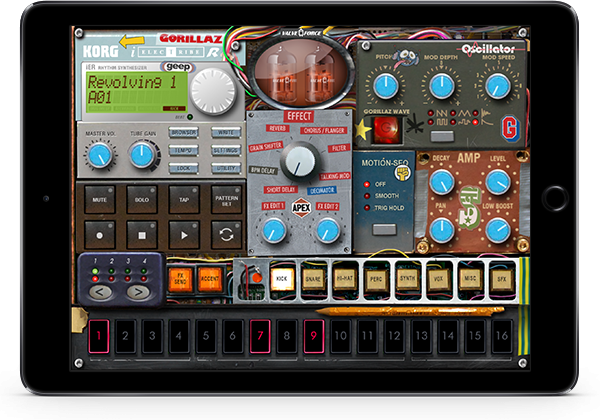Enable step 16 in the sequencer

coord(502,336)
